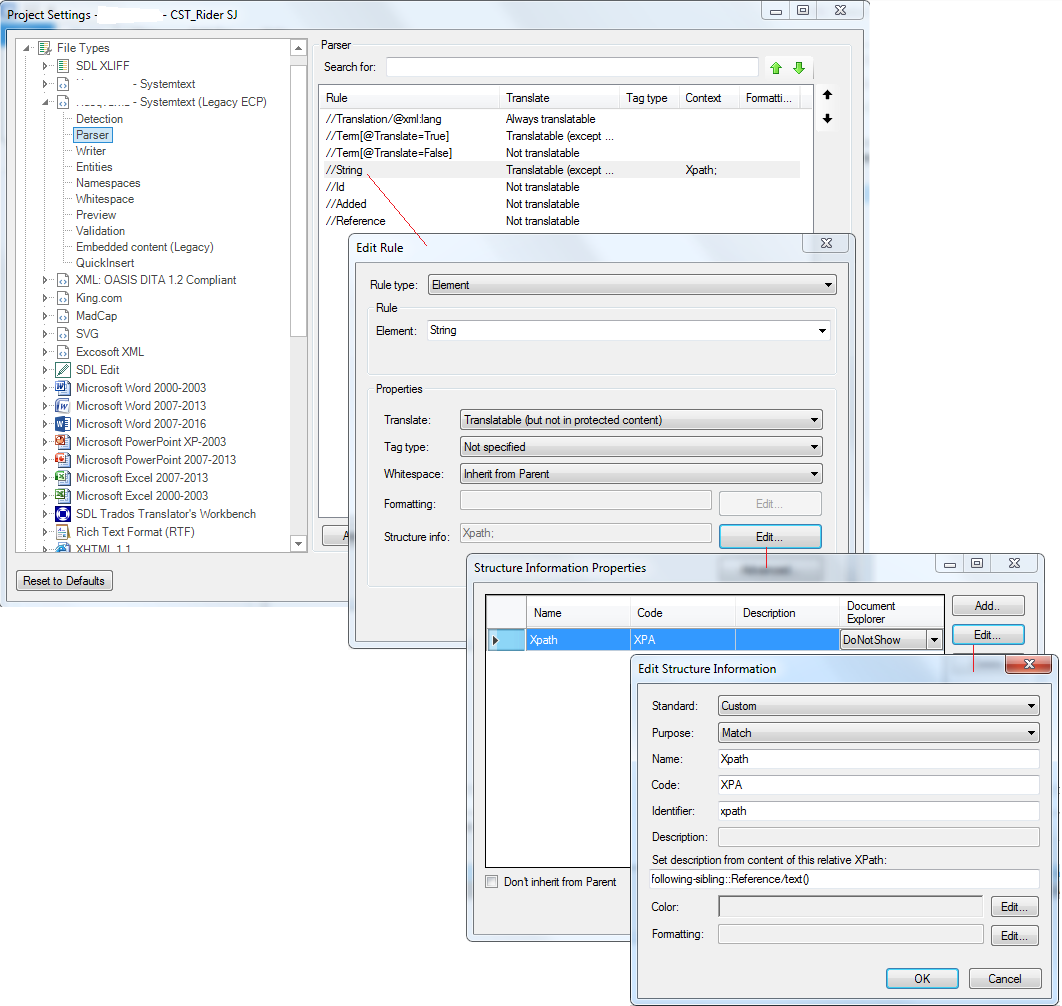Click the Translator's Workbench icon
Viewport: 1062px width, 1006px height.
[x=63, y=514]
